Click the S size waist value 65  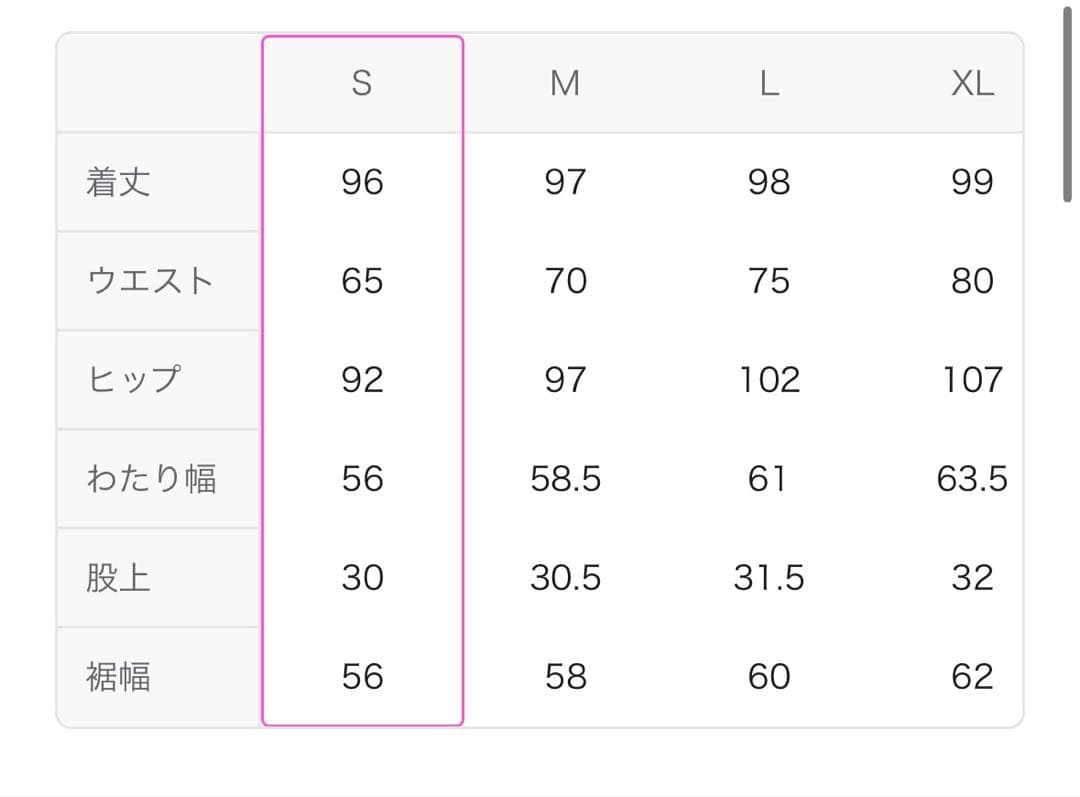tap(362, 281)
